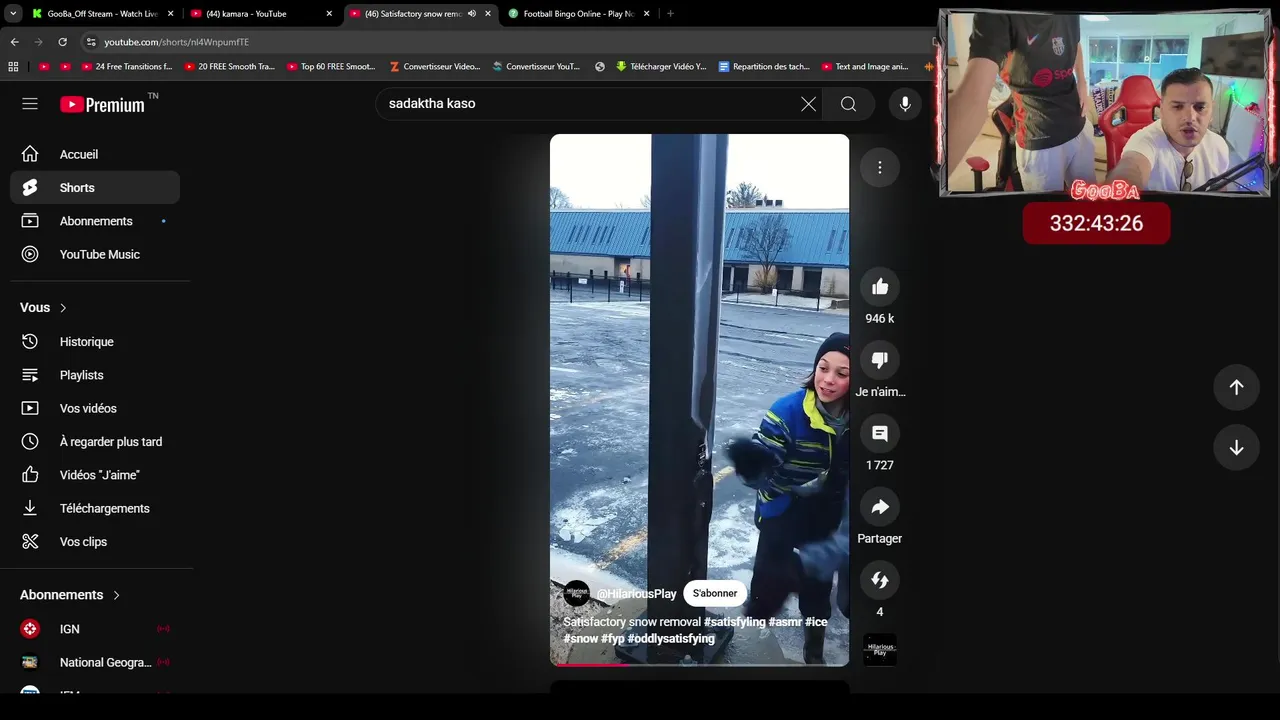The image size is (1280, 720).
Task: Open Vos vidéos in the sidebar
Action: click(x=95, y=408)
